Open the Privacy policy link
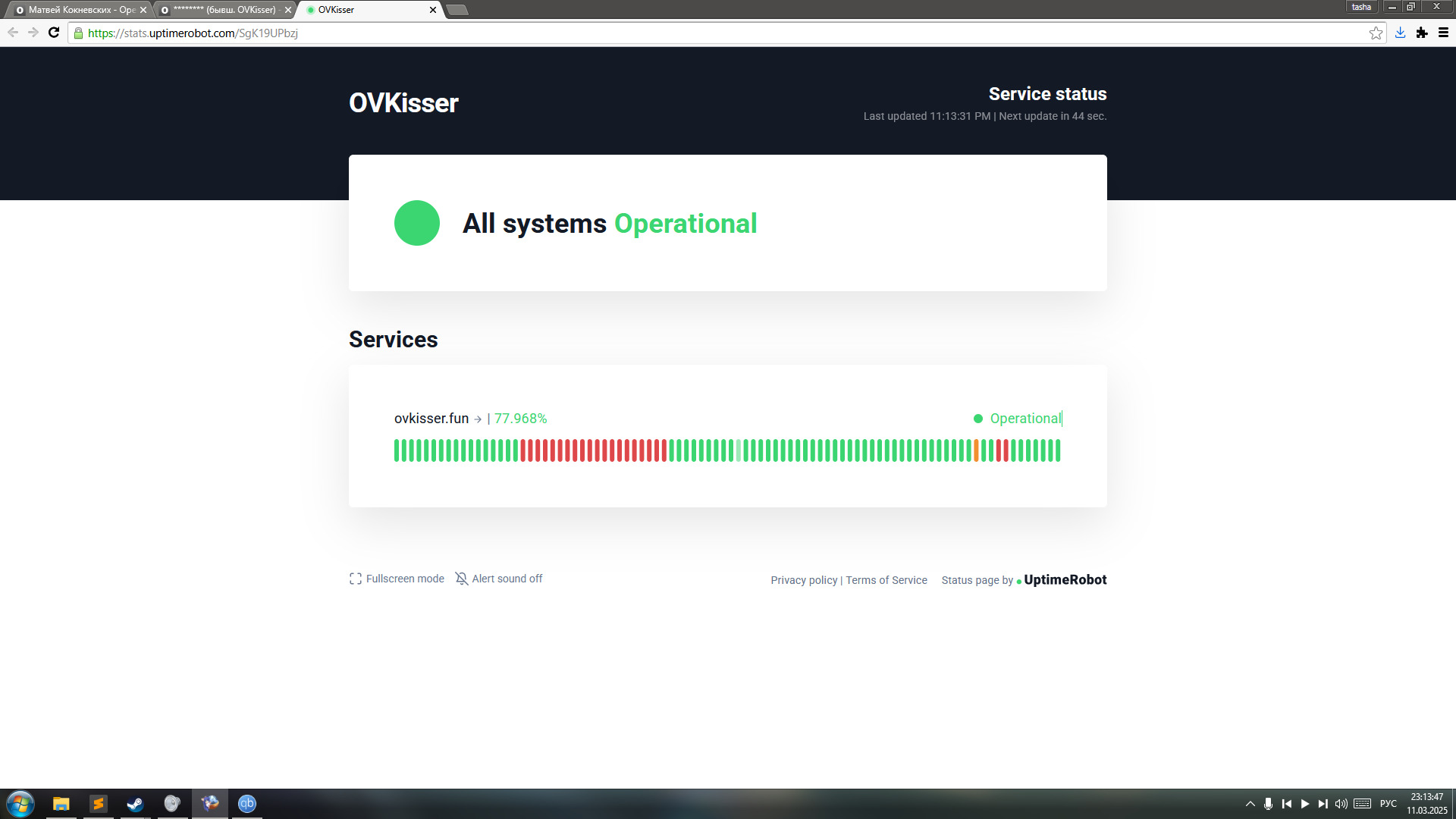 (x=804, y=580)
